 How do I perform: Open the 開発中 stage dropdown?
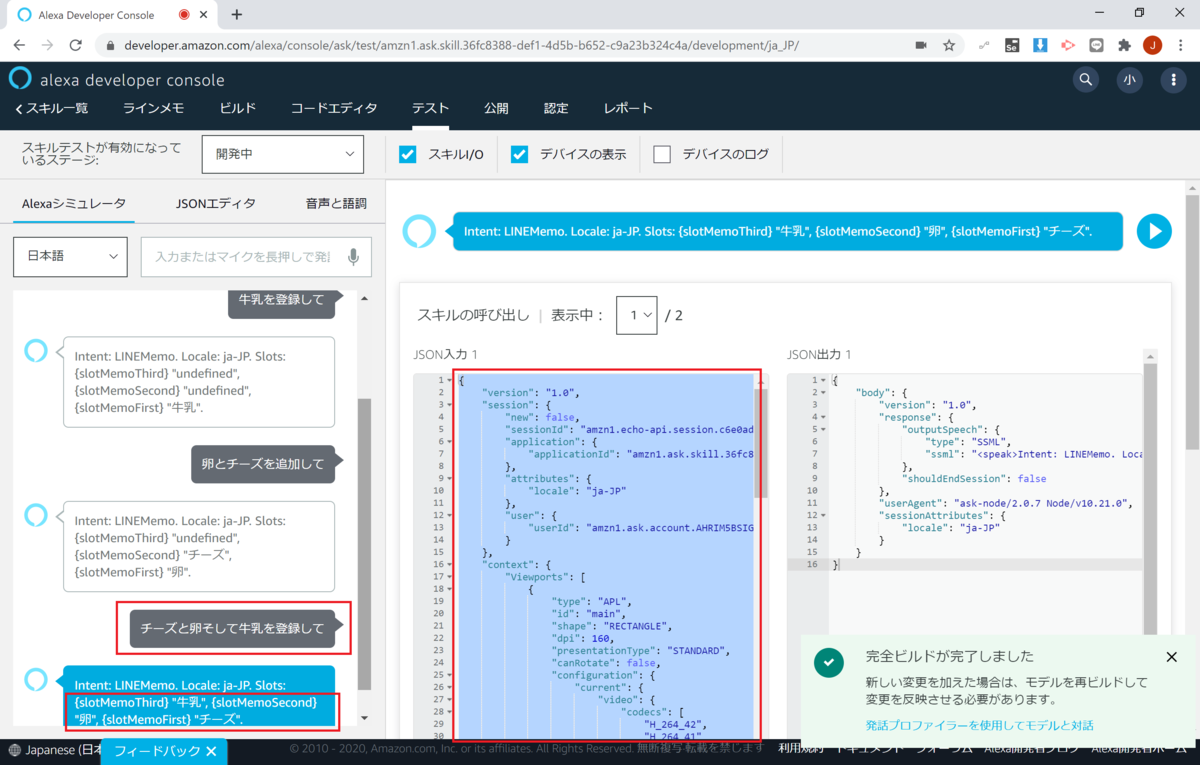click(282, 154)
